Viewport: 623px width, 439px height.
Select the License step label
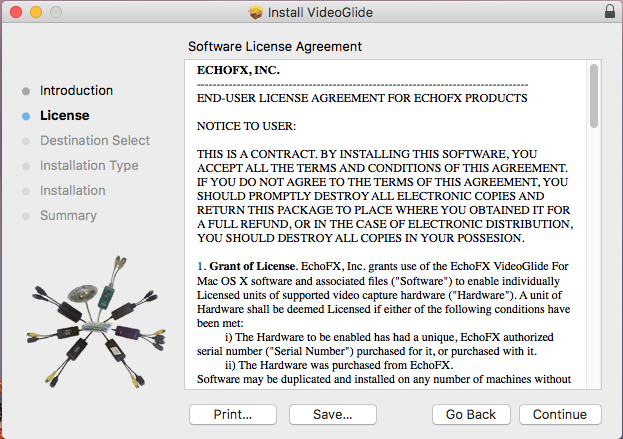point(64,116)
